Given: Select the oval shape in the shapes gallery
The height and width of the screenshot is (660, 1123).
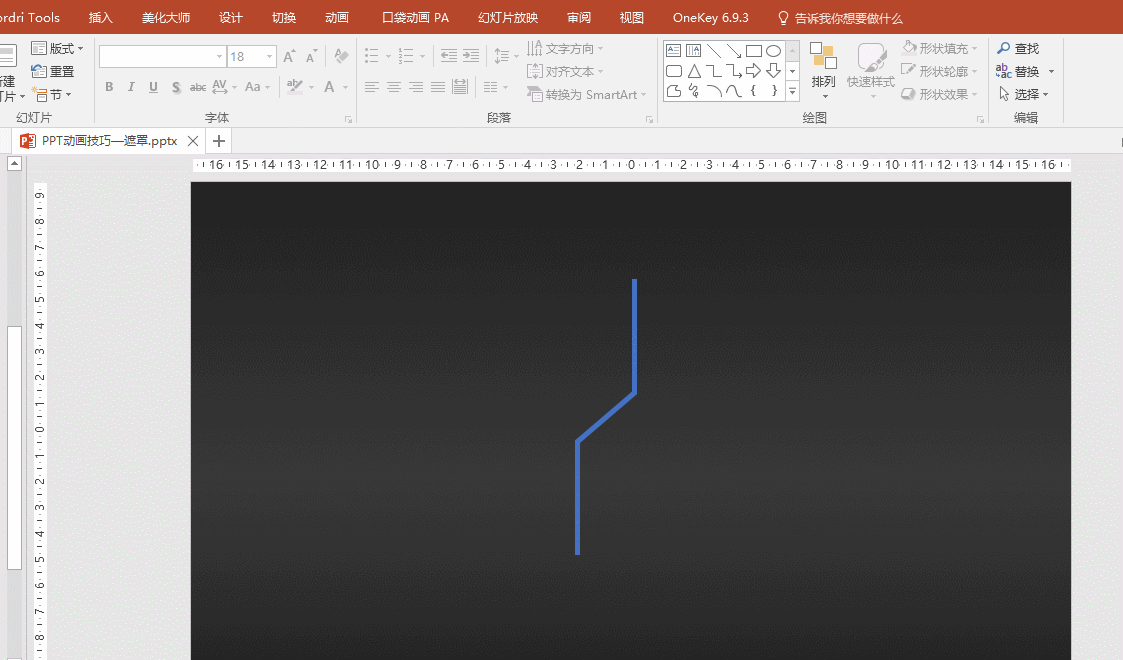Looking at the screenshot, I should coord(773,51).
